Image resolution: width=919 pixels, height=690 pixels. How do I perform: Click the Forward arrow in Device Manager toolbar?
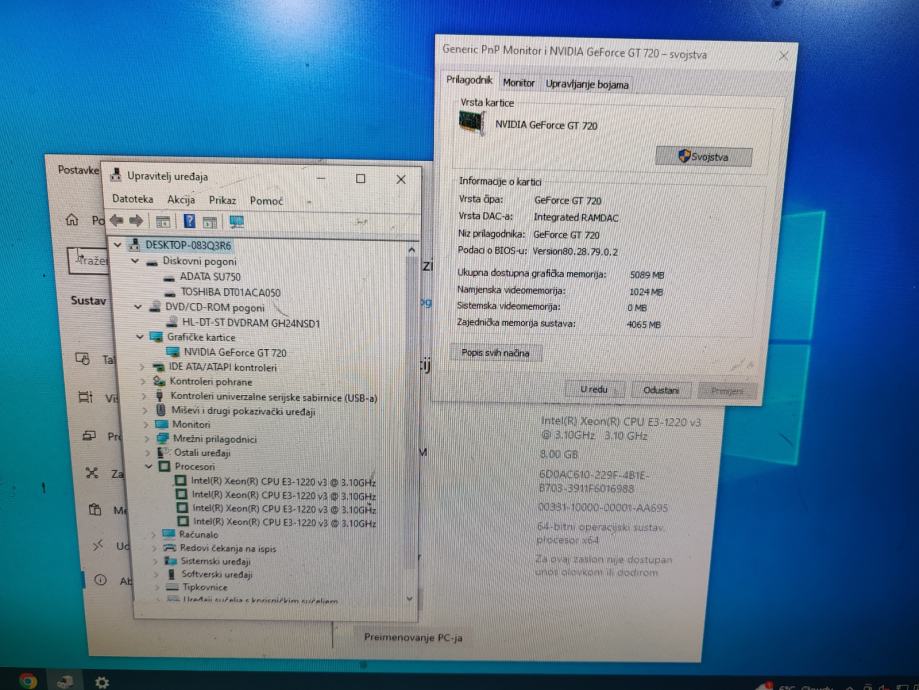coord(136,221)
